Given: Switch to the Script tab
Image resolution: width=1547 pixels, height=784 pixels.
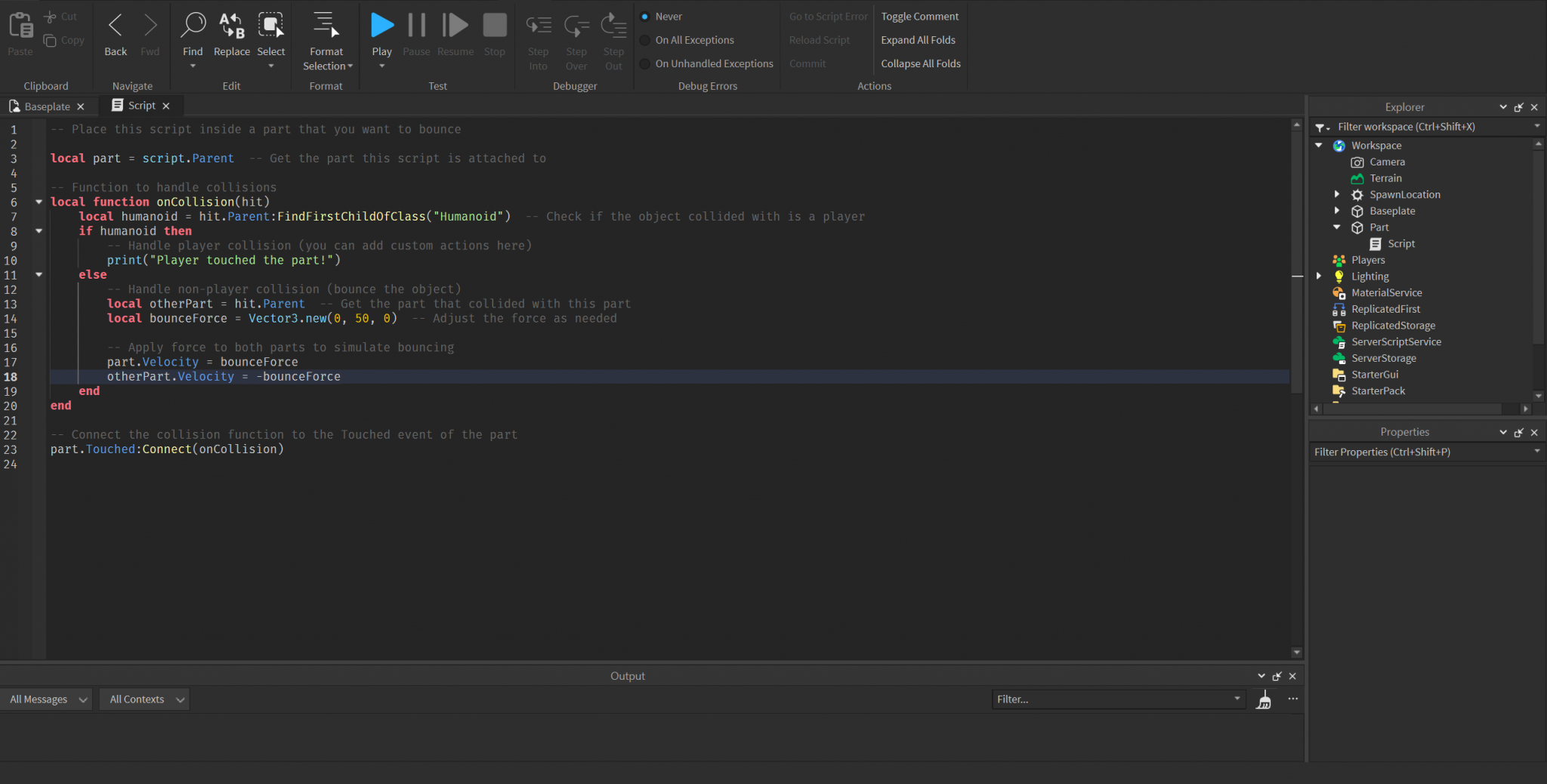Looking at the screenshot, I should pyautogui.click(x=140, y=105).
